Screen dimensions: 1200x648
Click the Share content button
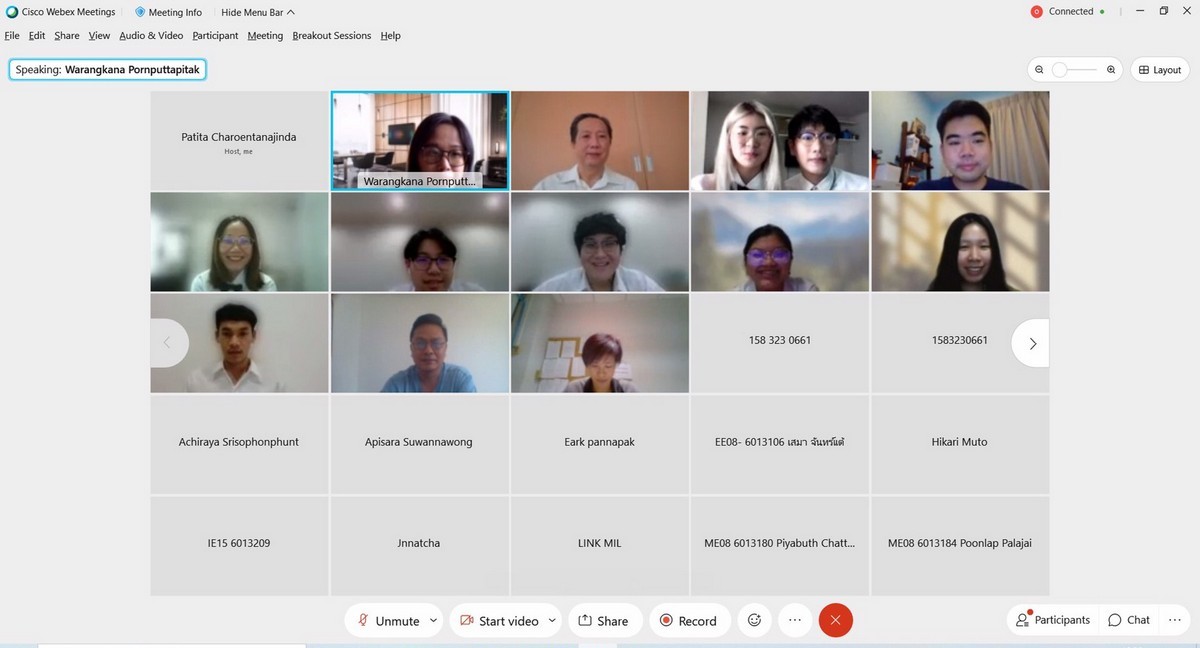603,621
